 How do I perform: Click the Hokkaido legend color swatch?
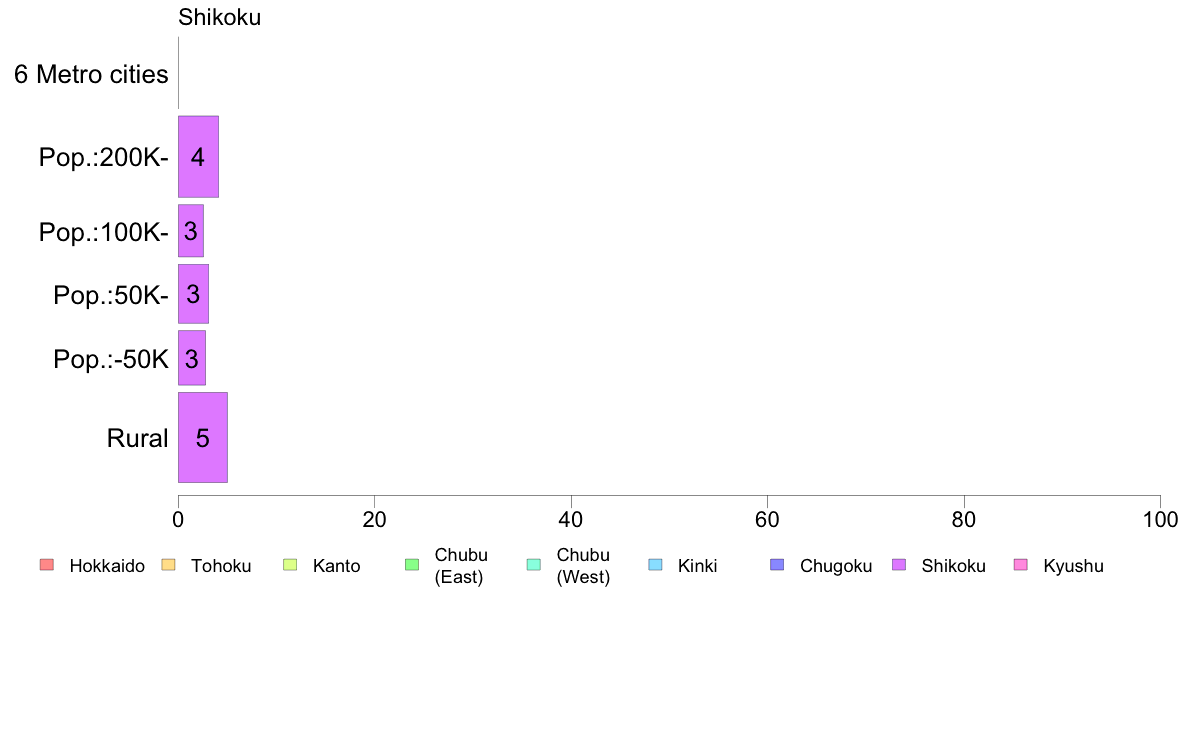click(46, 565)
